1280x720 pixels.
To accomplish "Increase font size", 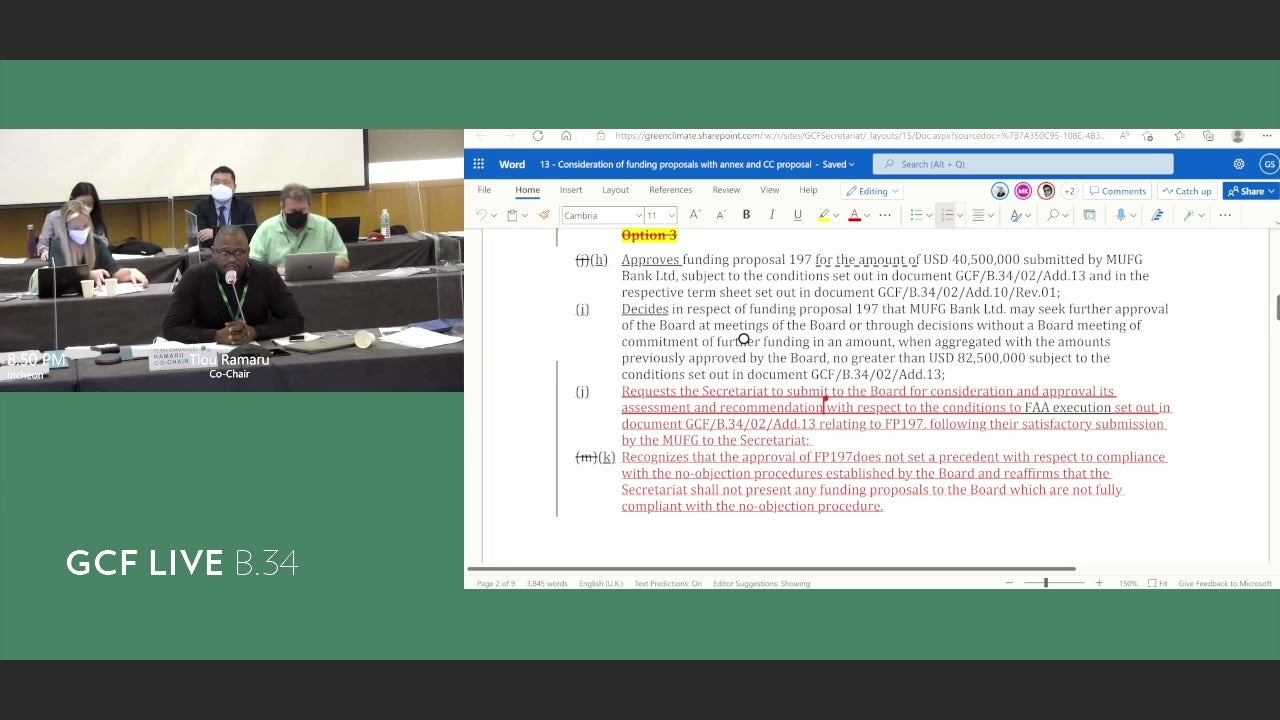I will click(695, 215).
